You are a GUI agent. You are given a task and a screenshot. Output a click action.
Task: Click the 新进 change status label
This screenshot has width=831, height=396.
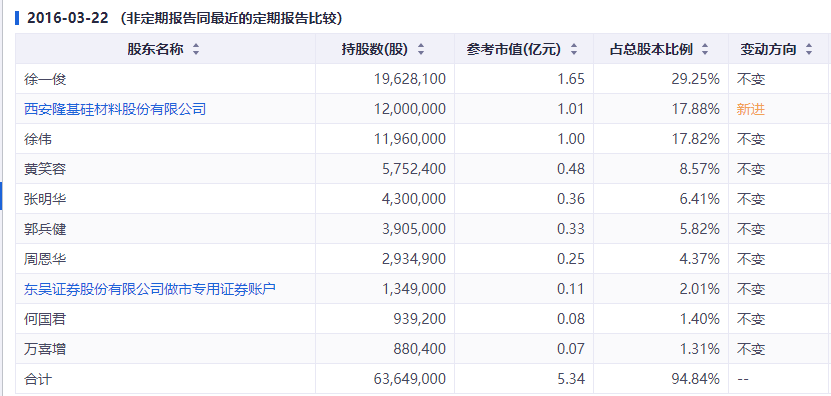tap(751, 110)
